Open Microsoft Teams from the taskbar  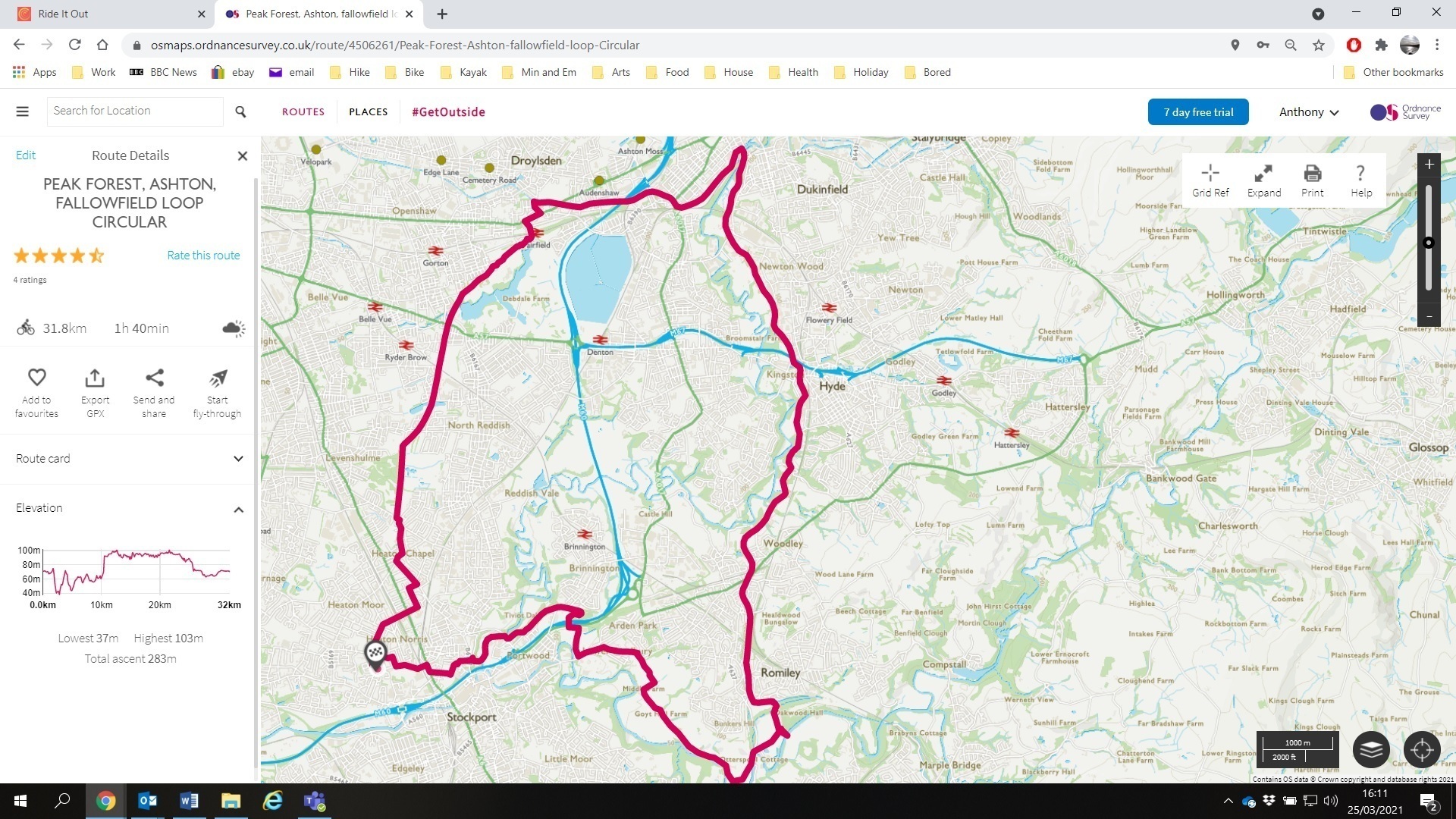coord(314,801)
